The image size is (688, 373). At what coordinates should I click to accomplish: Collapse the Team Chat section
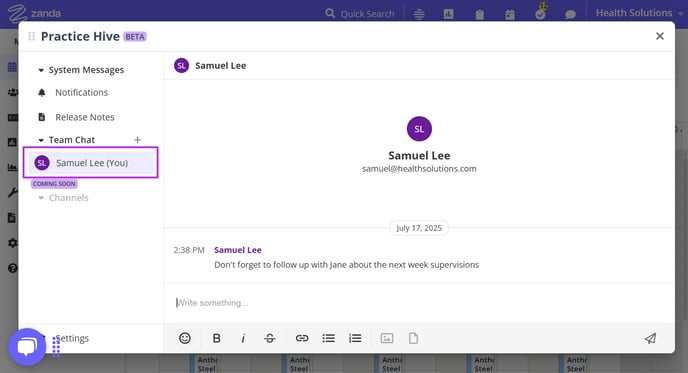pos(41,140)
